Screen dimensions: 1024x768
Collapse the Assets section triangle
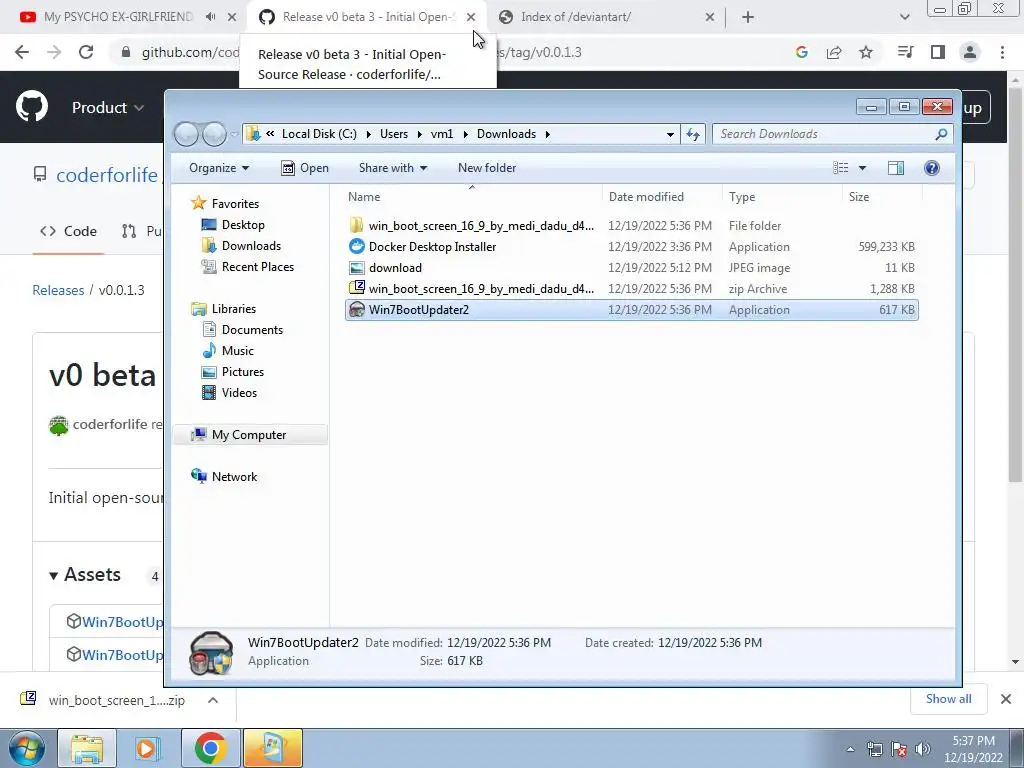pyautogui.click(x=54, y=575)
